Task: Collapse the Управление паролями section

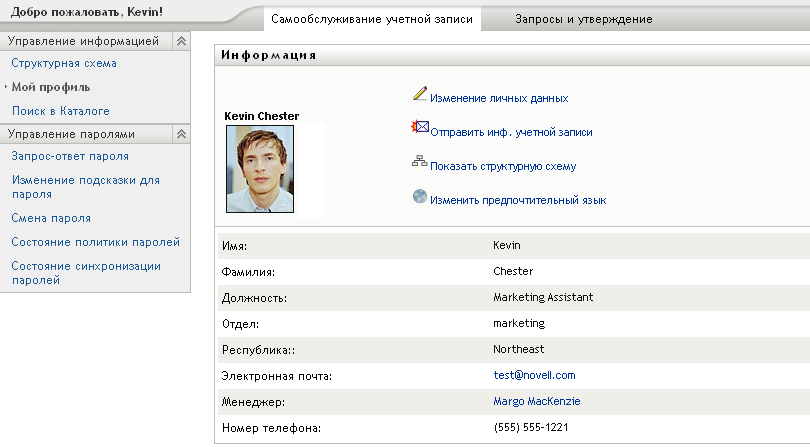Action: coord(180,133)
